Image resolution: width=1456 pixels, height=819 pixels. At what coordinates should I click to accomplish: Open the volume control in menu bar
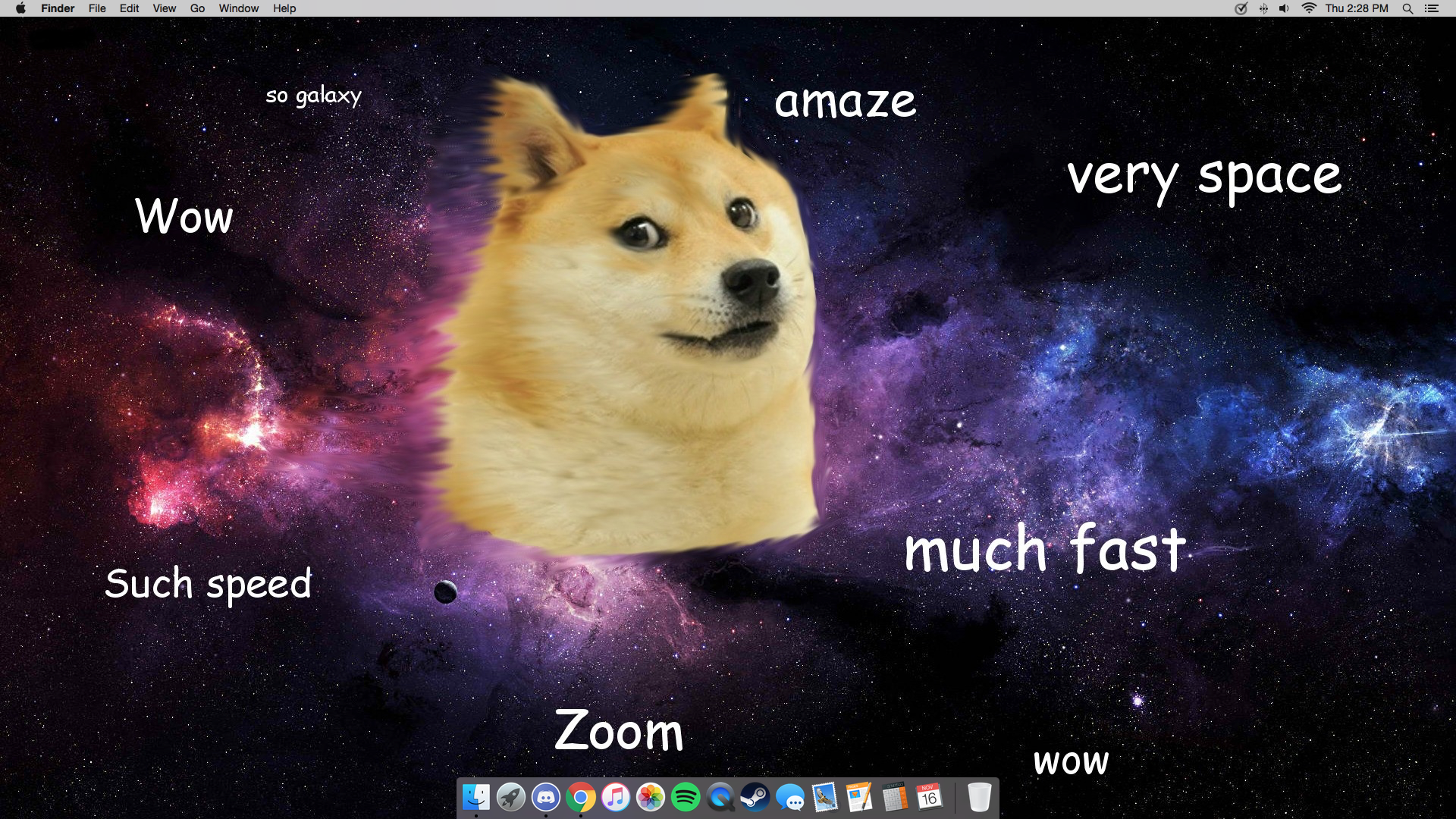tap(1284, 8)
